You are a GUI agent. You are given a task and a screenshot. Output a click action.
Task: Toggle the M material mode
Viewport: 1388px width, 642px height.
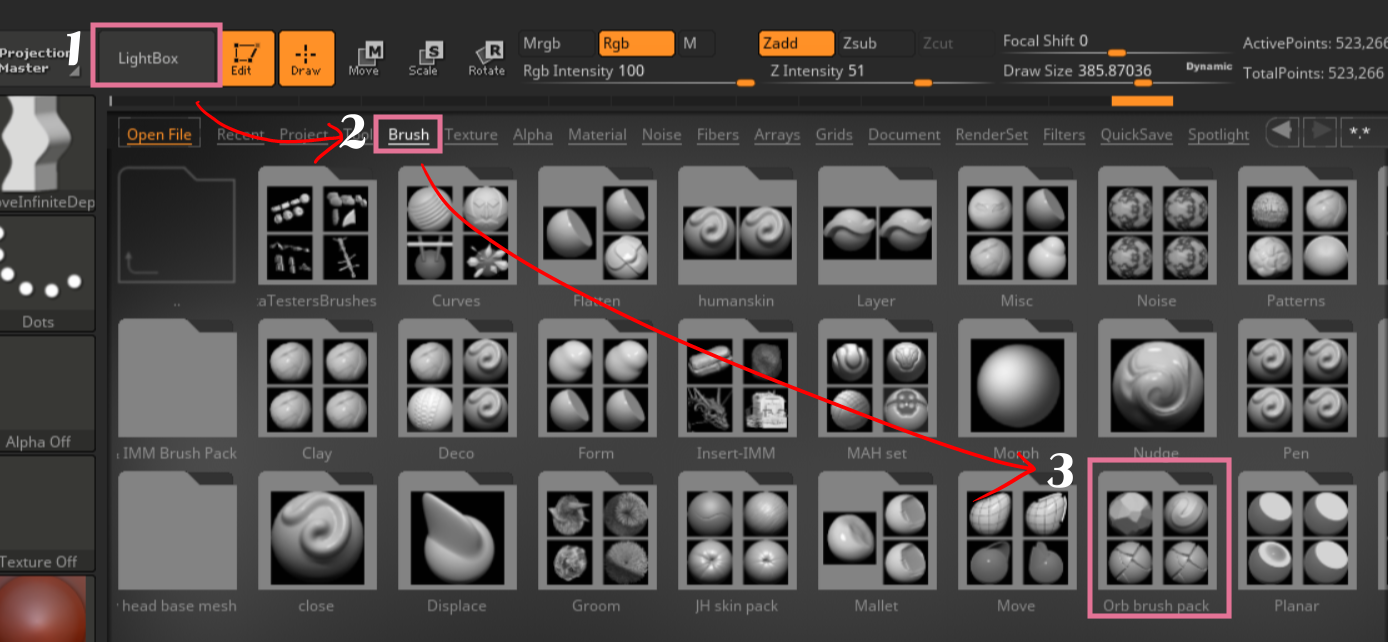coord(696,43)
